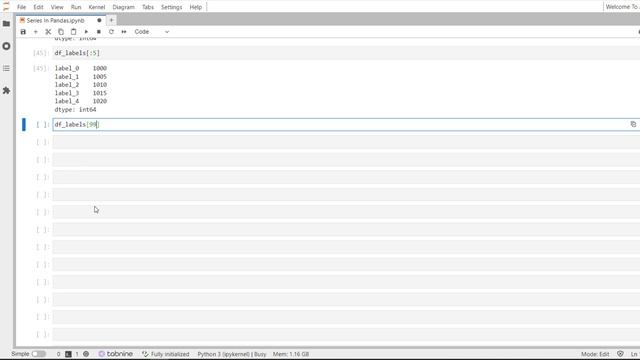Viewport: 640px width, 360px height.
Task: Open extension manager puzzle icon
Action: coord(6,91)
